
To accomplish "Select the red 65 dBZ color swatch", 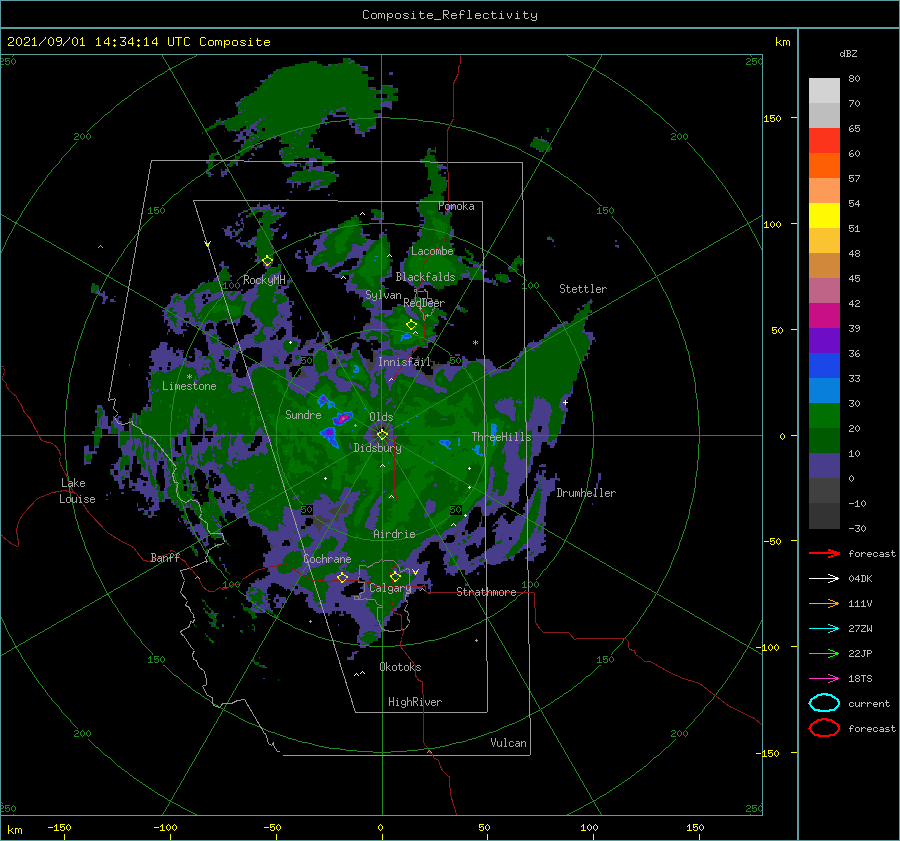I will (x=824, y=140).
